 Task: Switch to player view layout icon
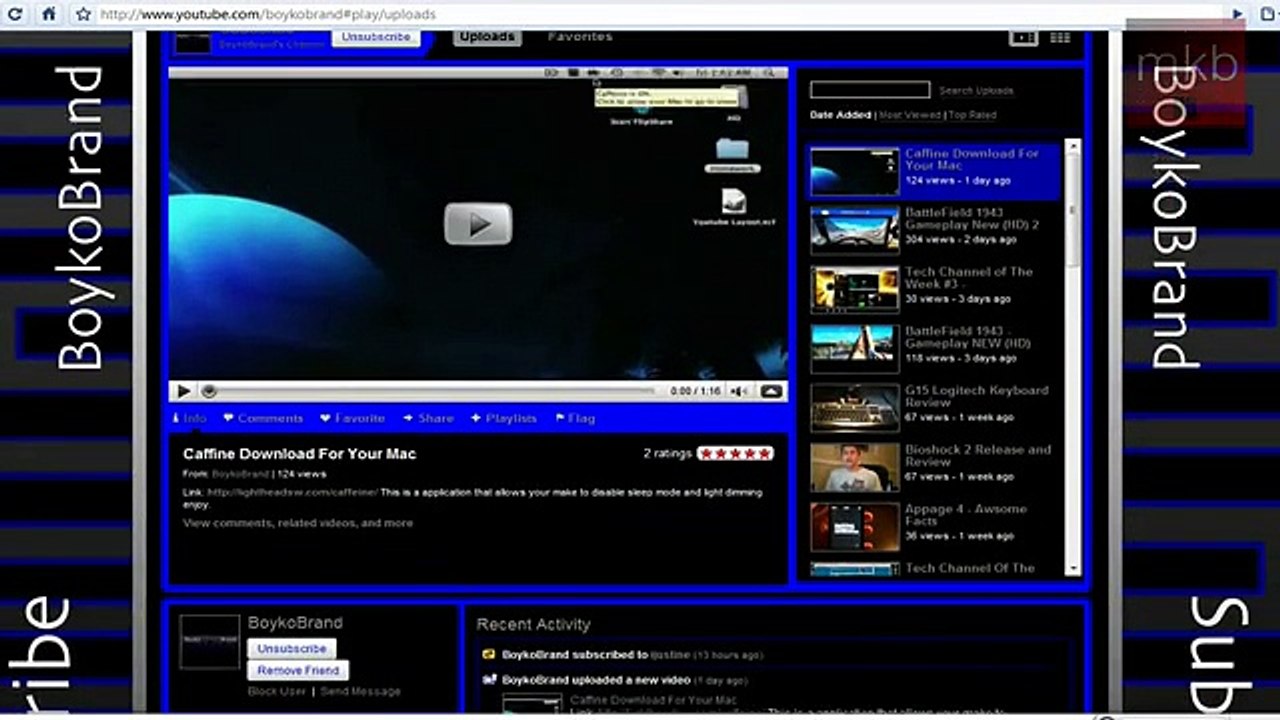[x=1023, y=38]
